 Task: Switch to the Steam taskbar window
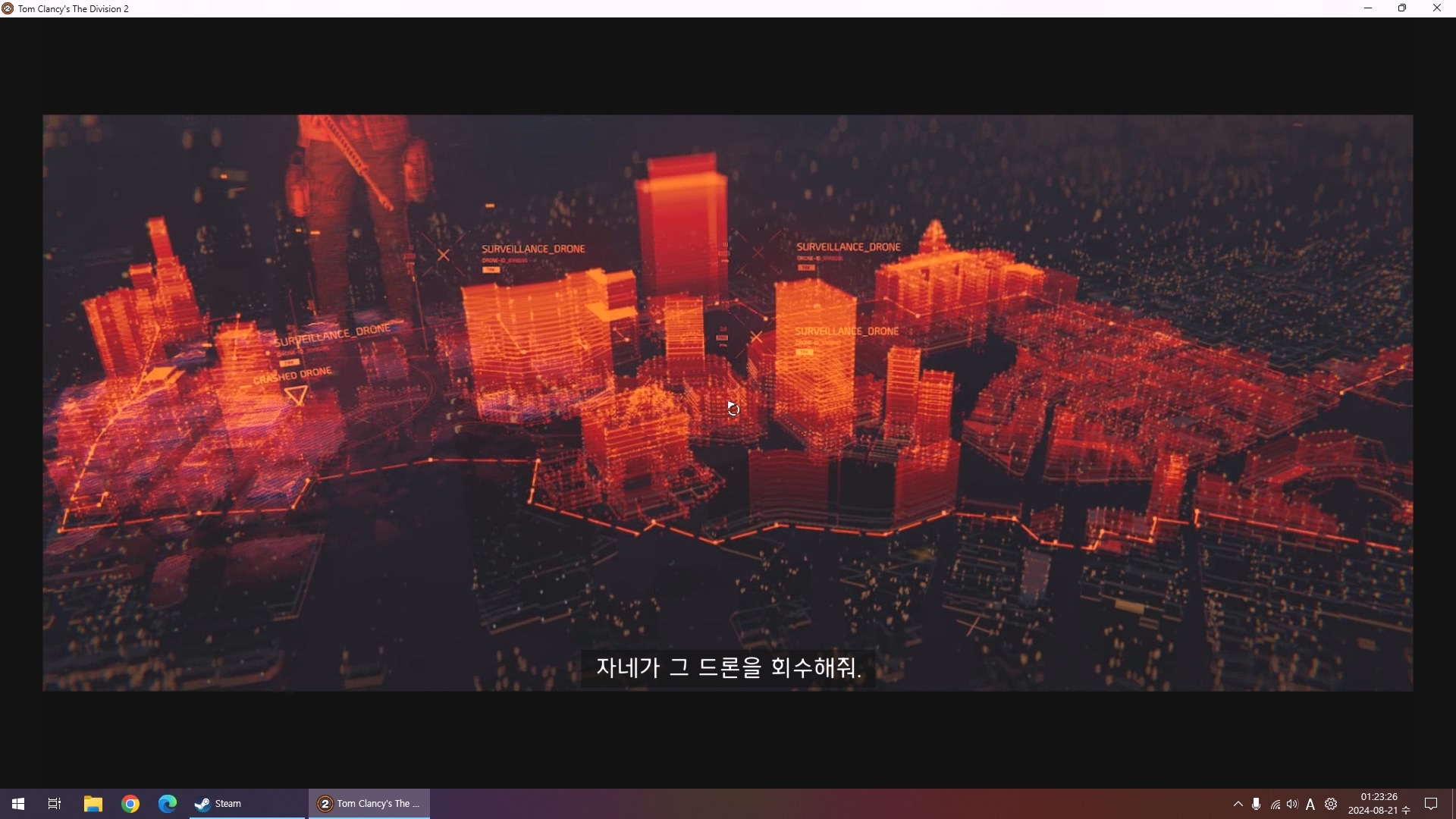(246, 804)
